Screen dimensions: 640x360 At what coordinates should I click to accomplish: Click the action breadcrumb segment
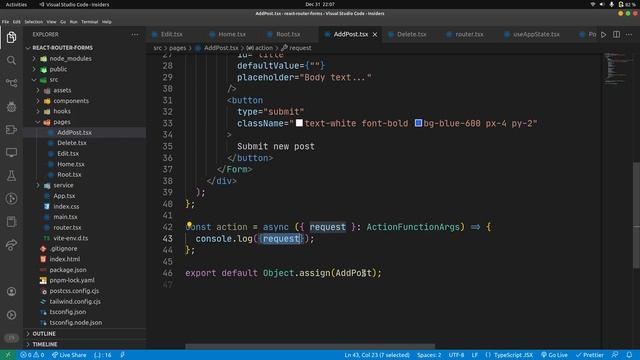[260, 48]
